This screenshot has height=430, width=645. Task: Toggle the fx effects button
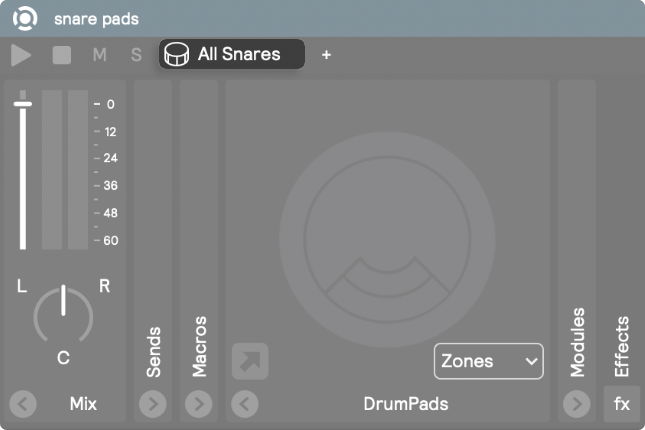622,404
